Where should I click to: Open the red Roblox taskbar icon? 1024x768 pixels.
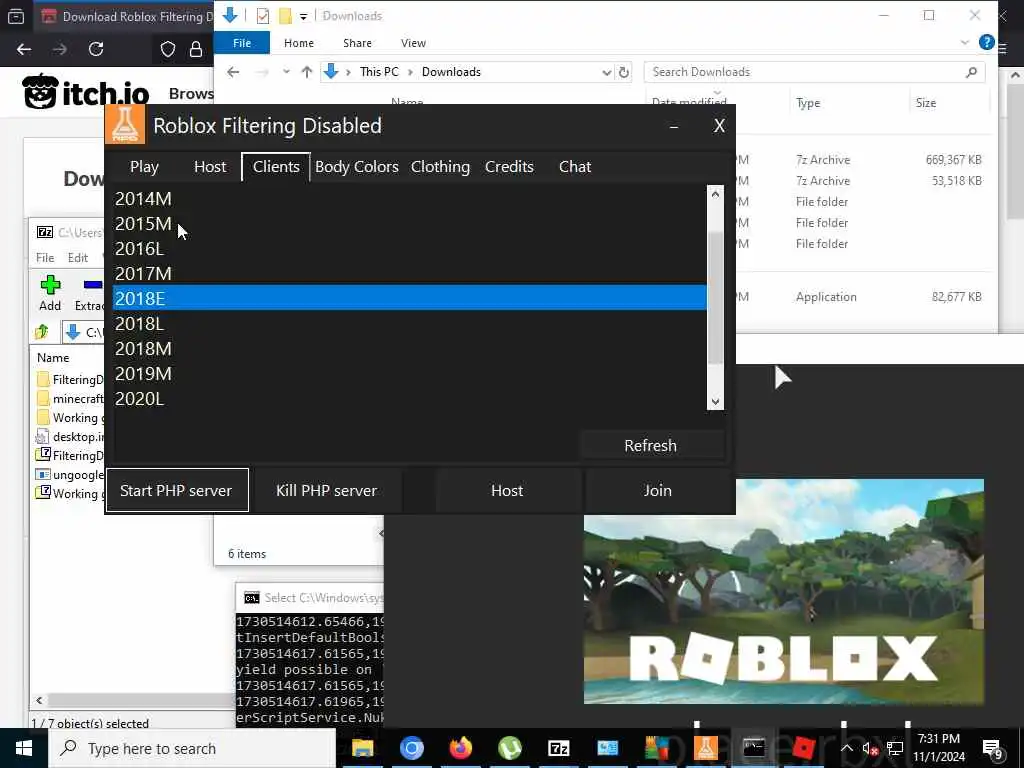point(803,748)
